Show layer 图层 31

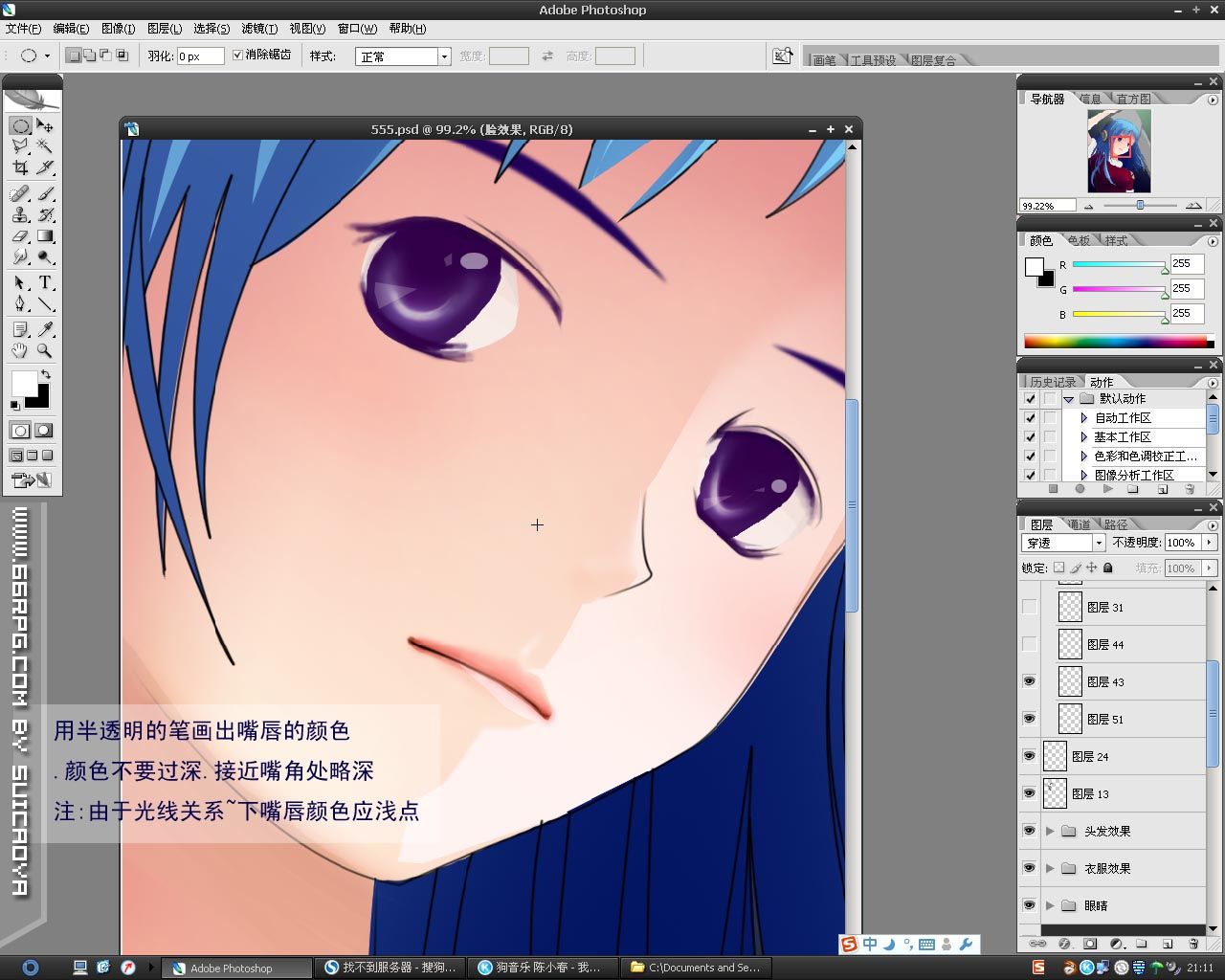[1030, 607]
